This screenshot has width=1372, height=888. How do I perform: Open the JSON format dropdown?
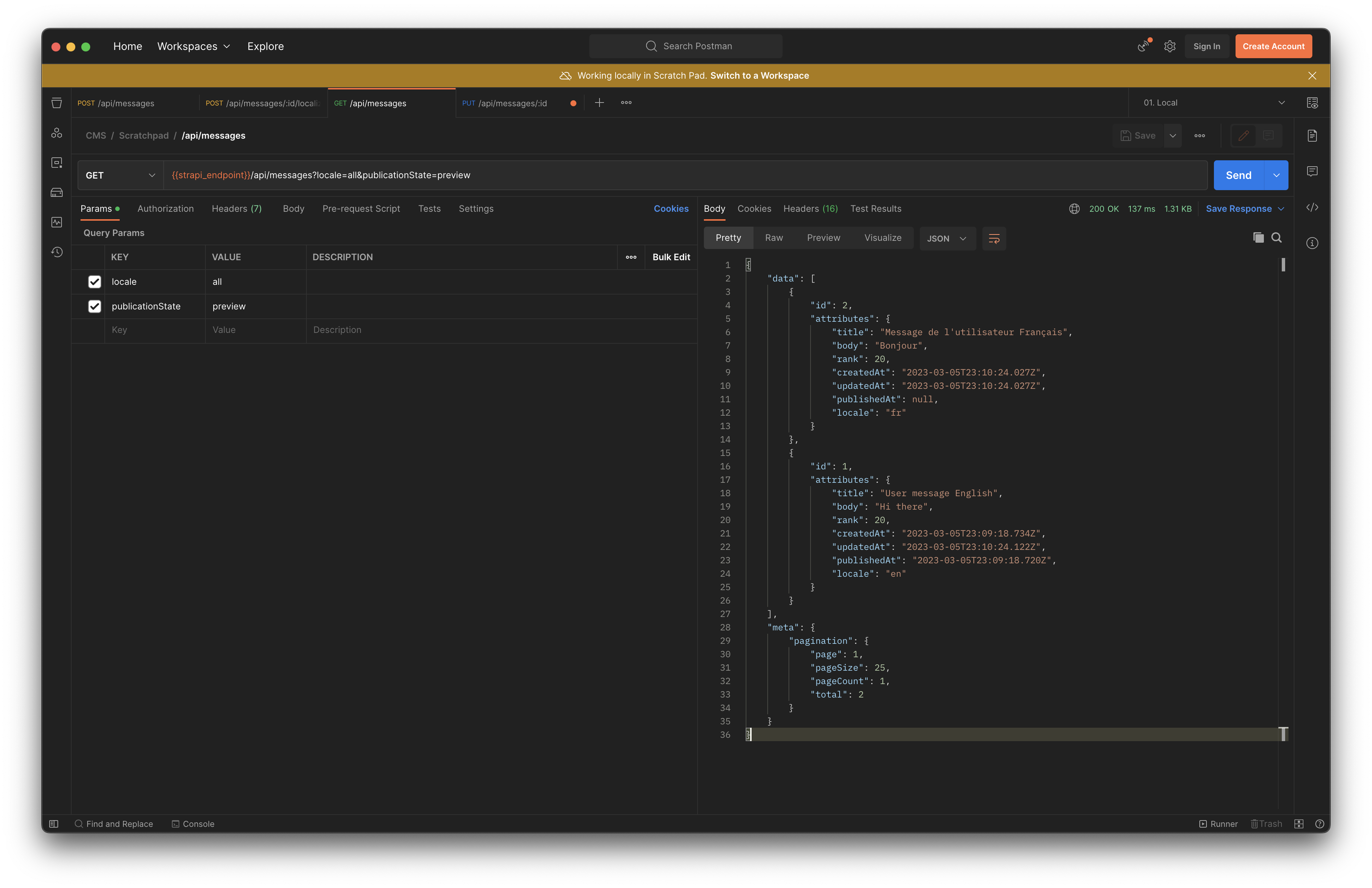pos(947,238)
